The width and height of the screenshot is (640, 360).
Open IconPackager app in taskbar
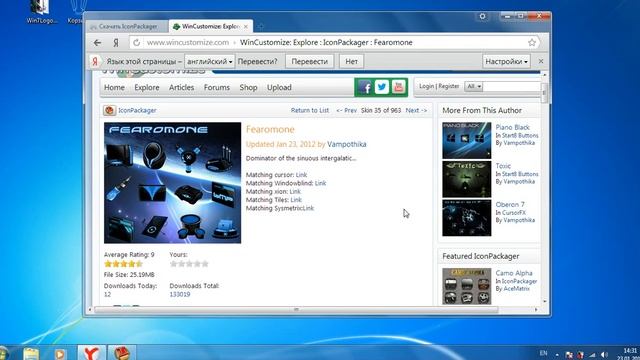coord(121,352)
